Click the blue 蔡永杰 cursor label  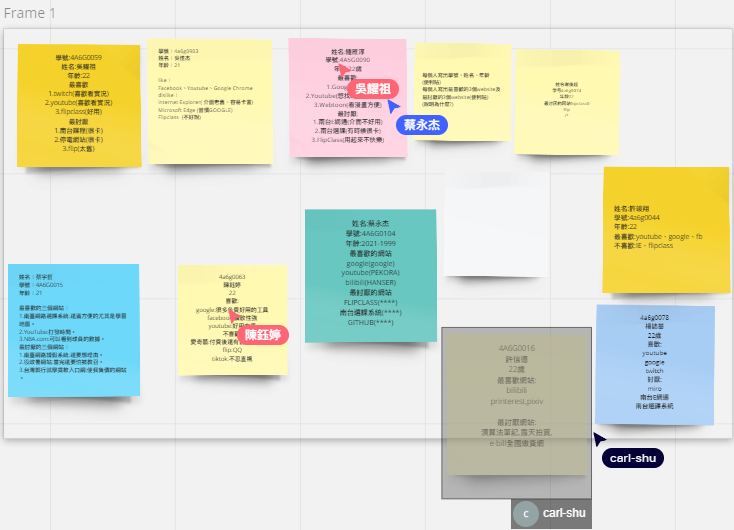click(x=423, y=125)
